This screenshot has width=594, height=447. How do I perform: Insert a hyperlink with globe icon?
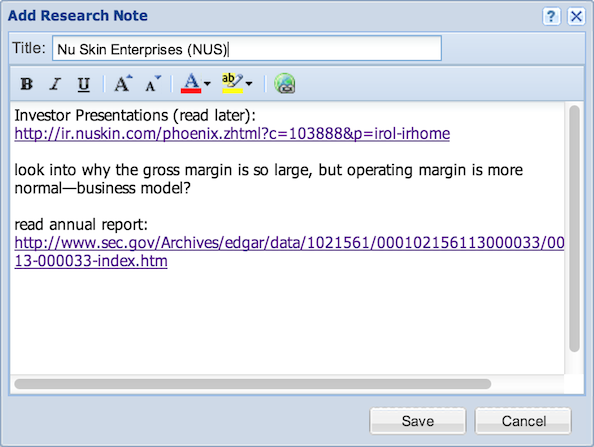click(x=284, y=83)
